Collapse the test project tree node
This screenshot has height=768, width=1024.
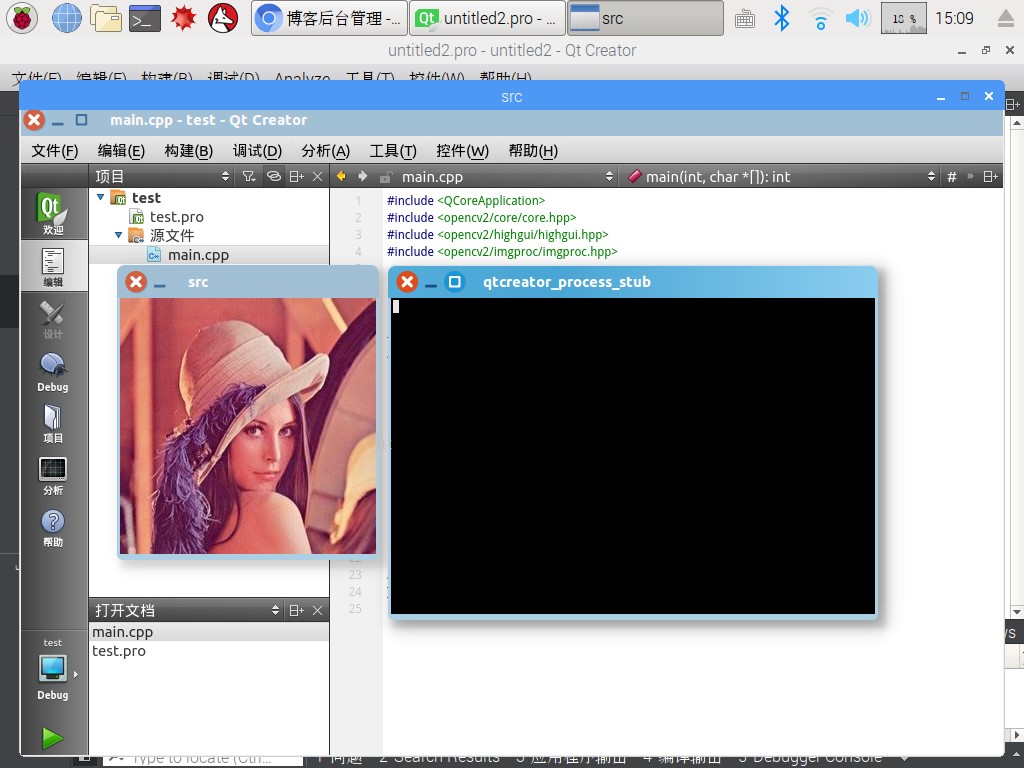click(x=101, y=197)
